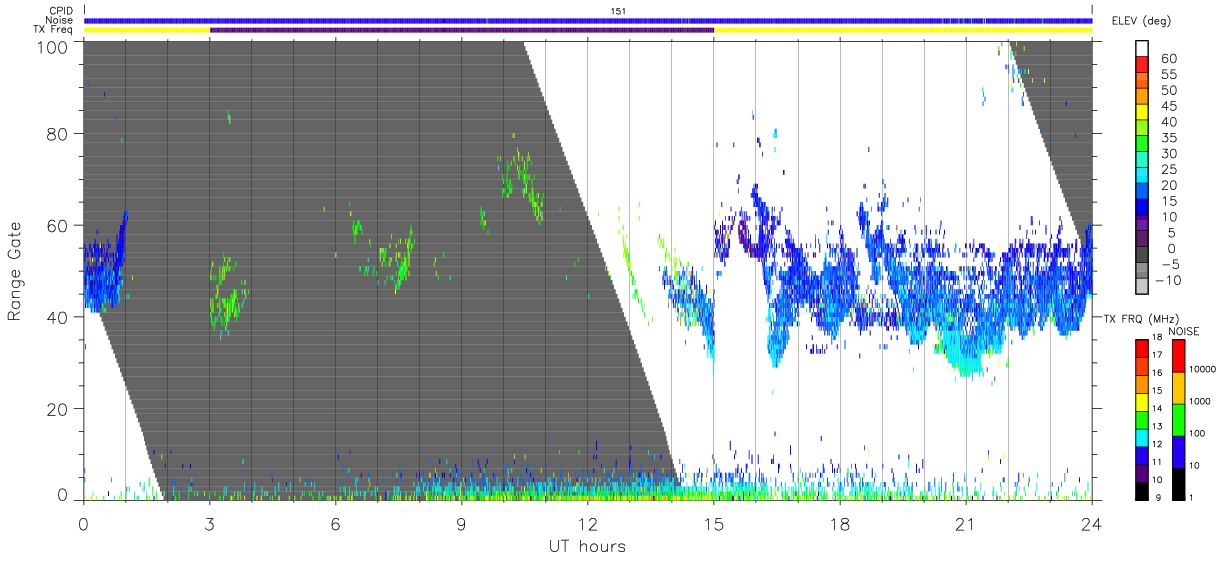
Task: Pick the black segment of the NOISE colorbar
Action: coord(1177,483)
